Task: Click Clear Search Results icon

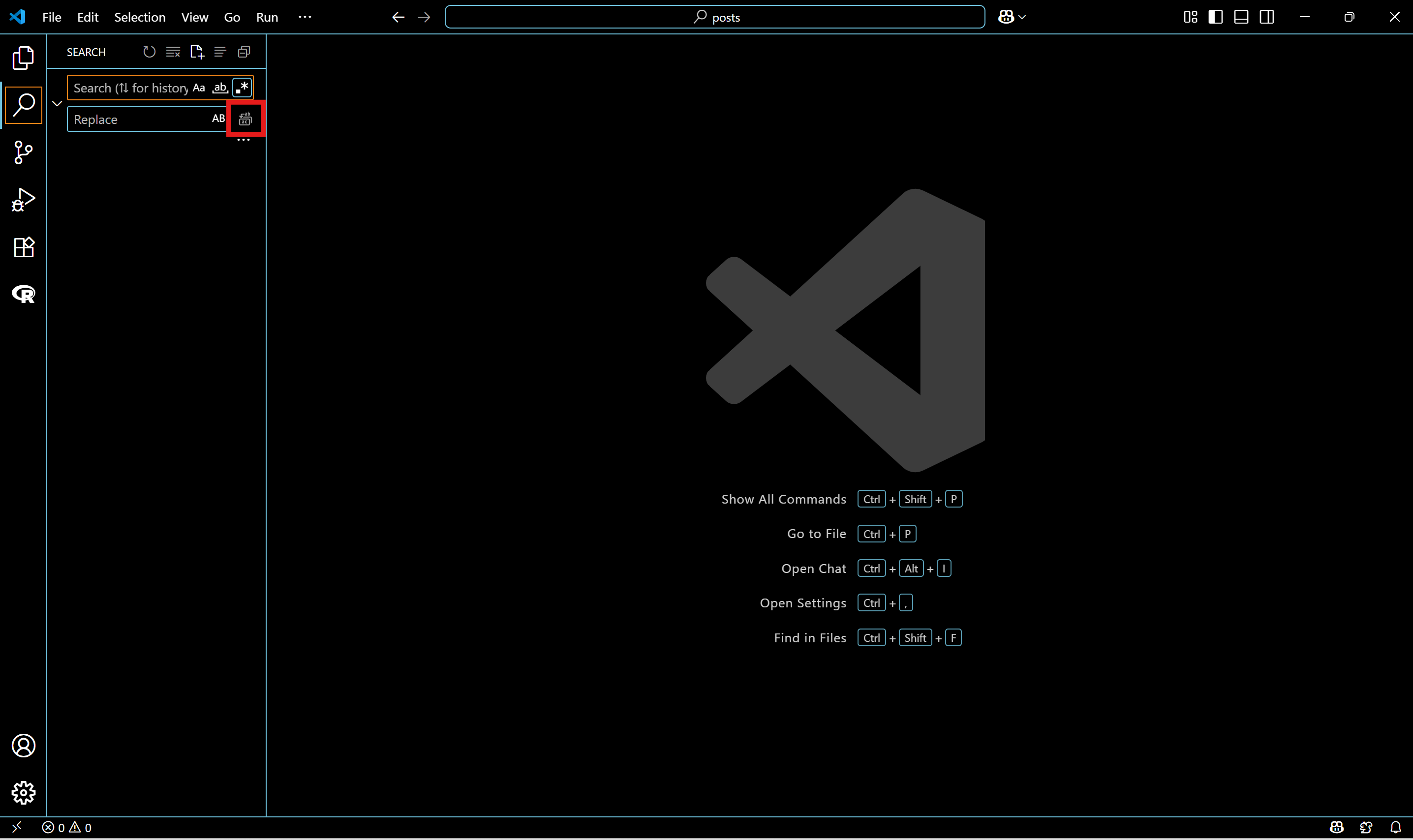Action: 173,52
